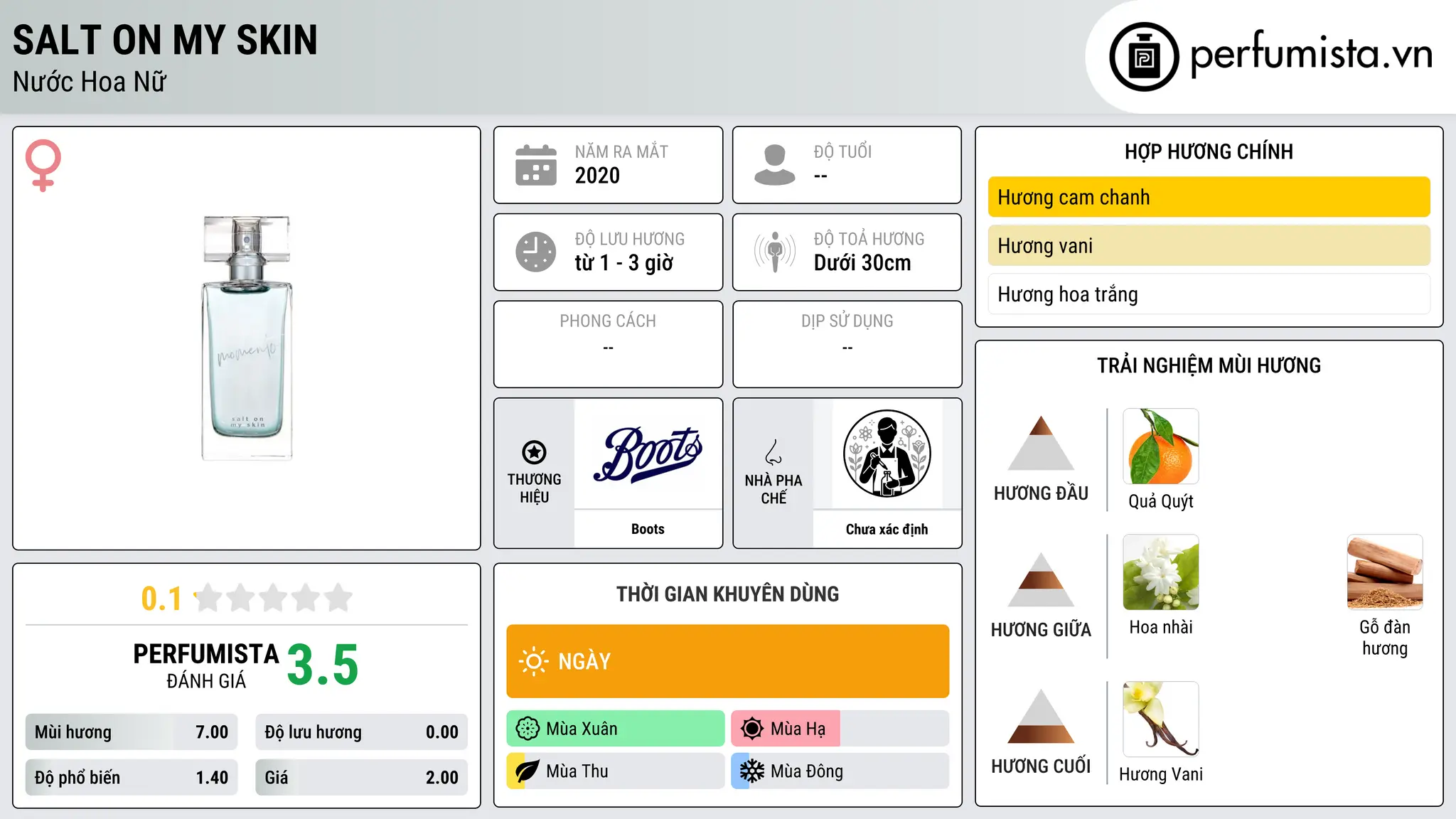Click the Độ lưu hương 0.00 score row

point(362,732)
